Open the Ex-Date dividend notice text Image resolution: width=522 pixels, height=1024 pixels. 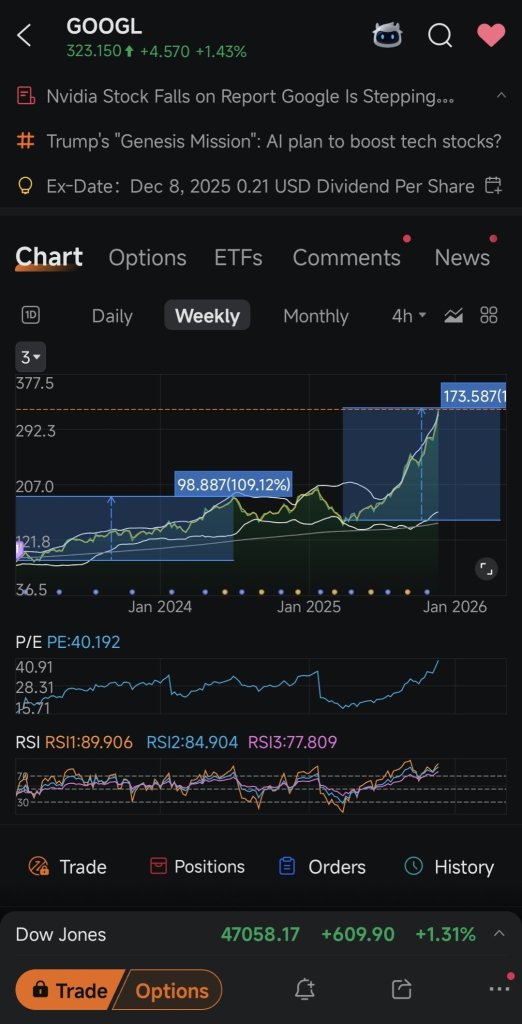pos(260,186)
